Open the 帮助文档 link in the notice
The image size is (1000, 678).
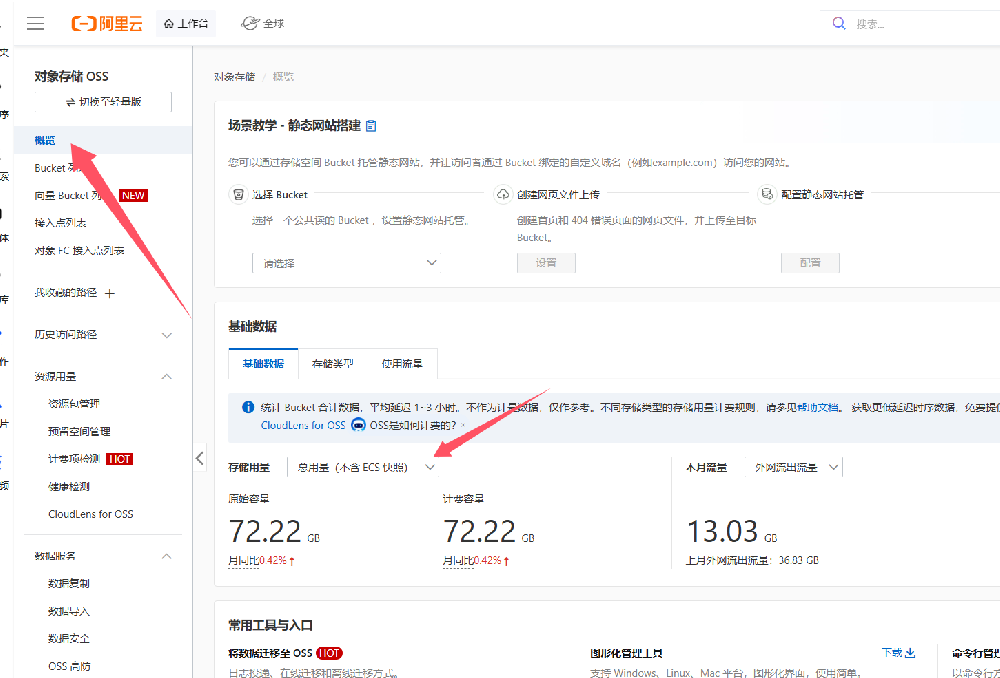818,408
